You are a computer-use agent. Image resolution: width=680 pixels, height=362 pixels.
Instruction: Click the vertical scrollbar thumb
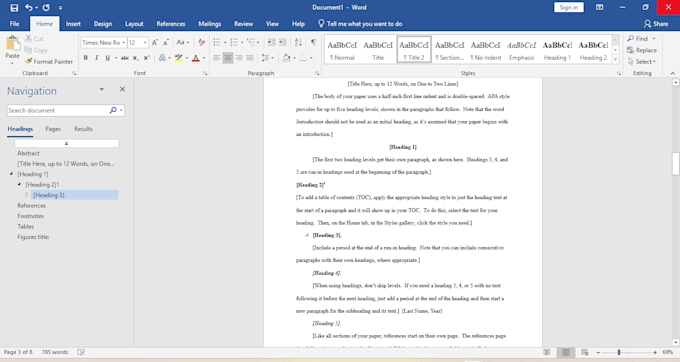[x=675, y=163]
